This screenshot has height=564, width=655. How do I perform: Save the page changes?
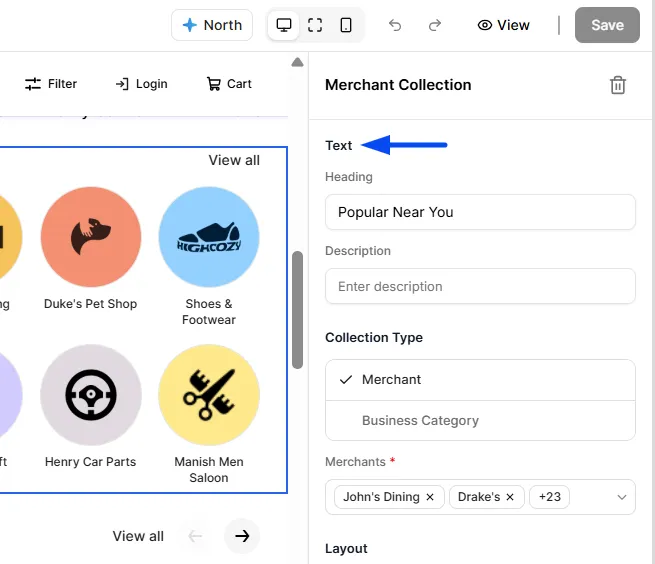607,25
